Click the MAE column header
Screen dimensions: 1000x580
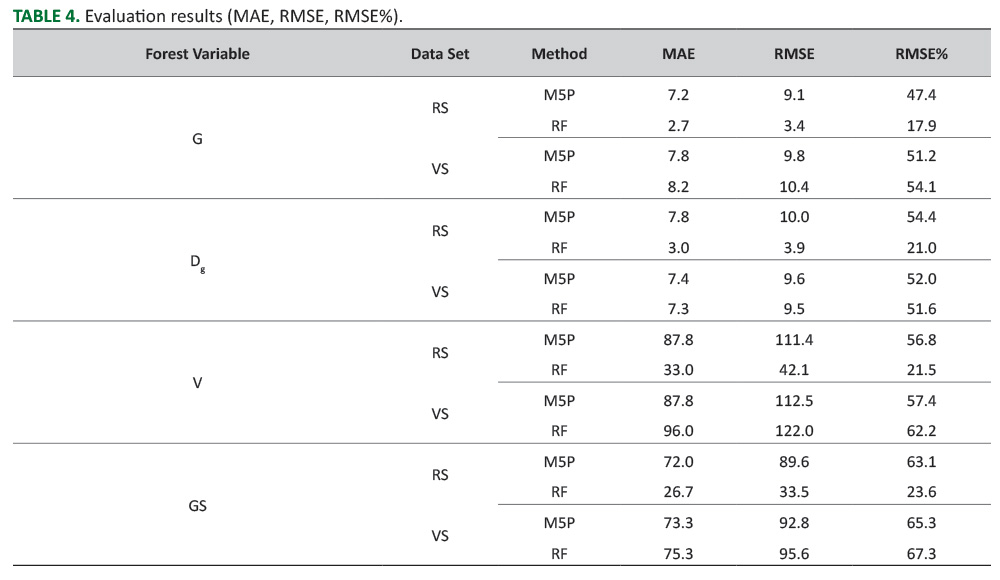coord(678,54)
